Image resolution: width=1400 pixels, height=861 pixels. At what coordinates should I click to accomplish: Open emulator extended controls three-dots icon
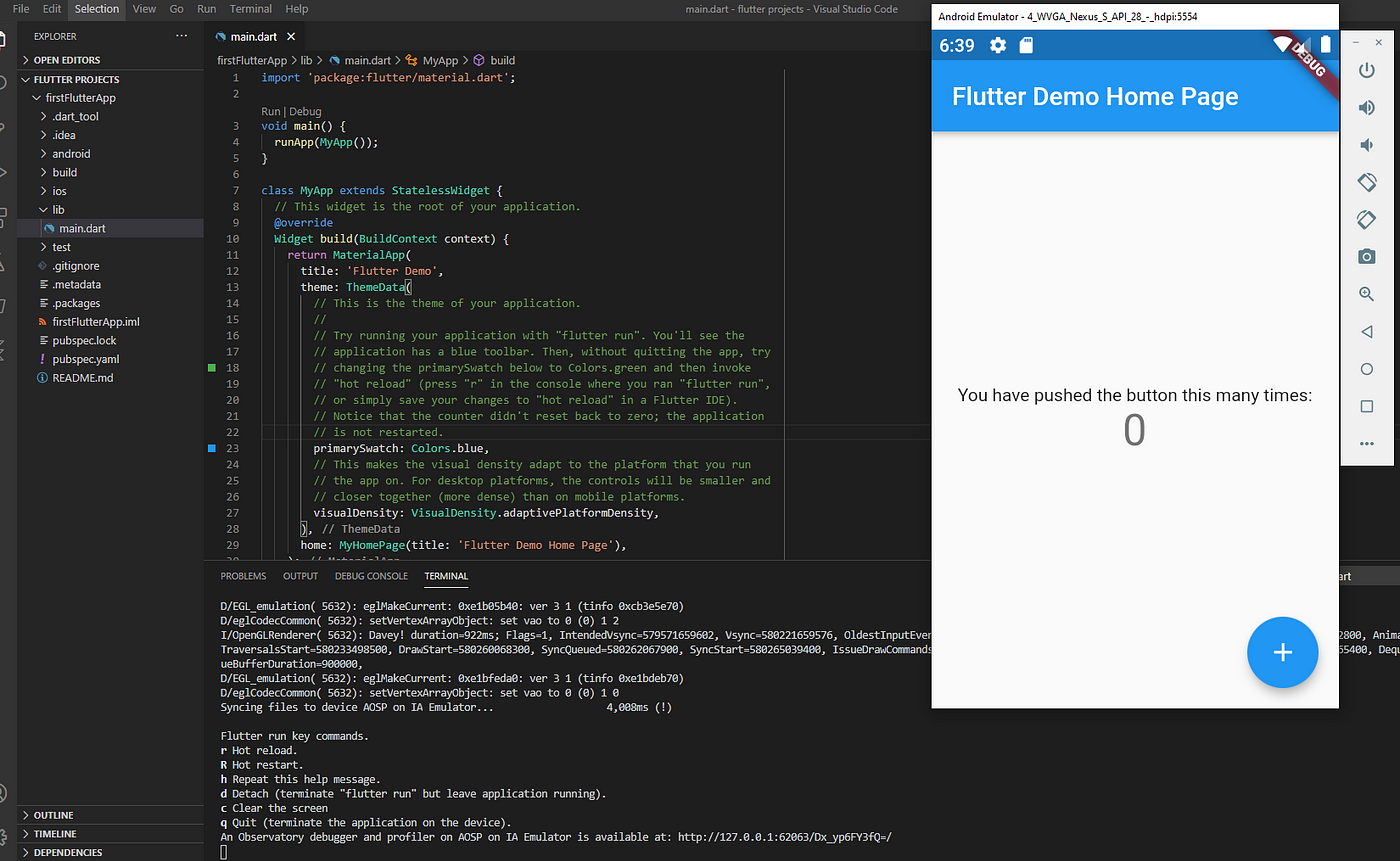[1366, 443]
